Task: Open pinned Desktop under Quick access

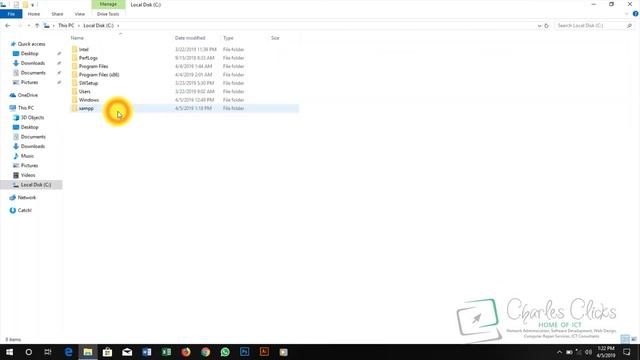Action: point(29,53)
